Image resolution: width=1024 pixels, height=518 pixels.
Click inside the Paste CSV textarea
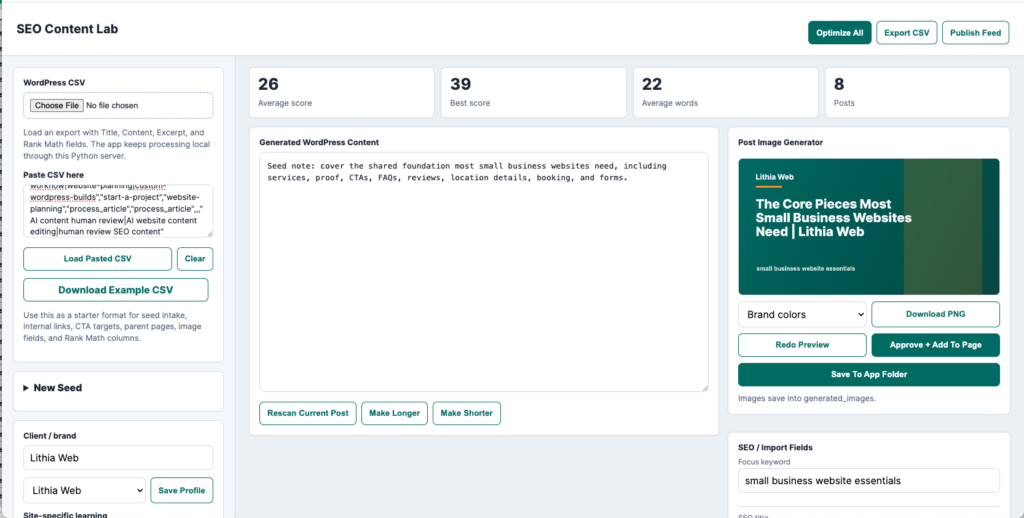(118, 211)
